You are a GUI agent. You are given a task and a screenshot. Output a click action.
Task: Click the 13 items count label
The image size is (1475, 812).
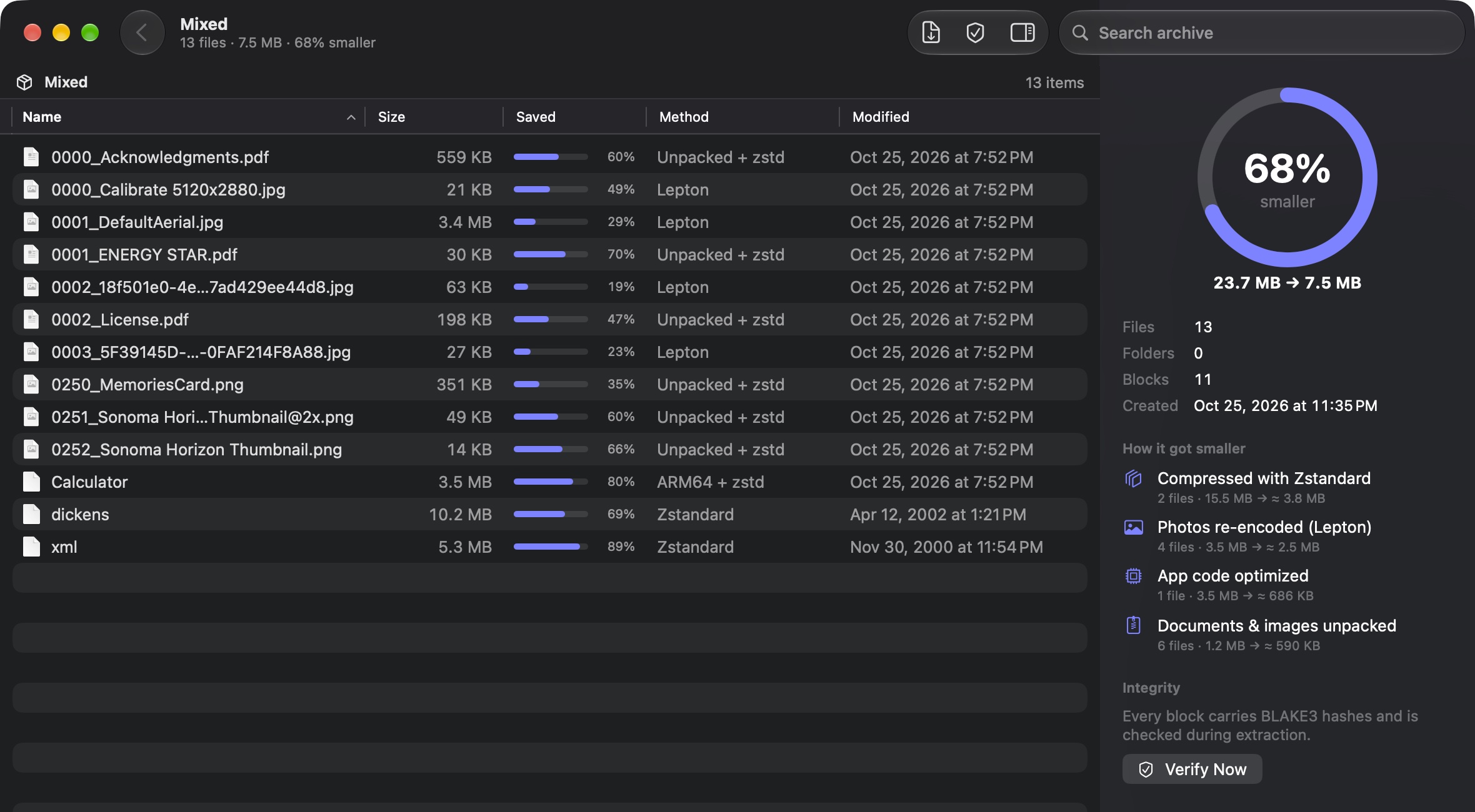(1054, 82)
